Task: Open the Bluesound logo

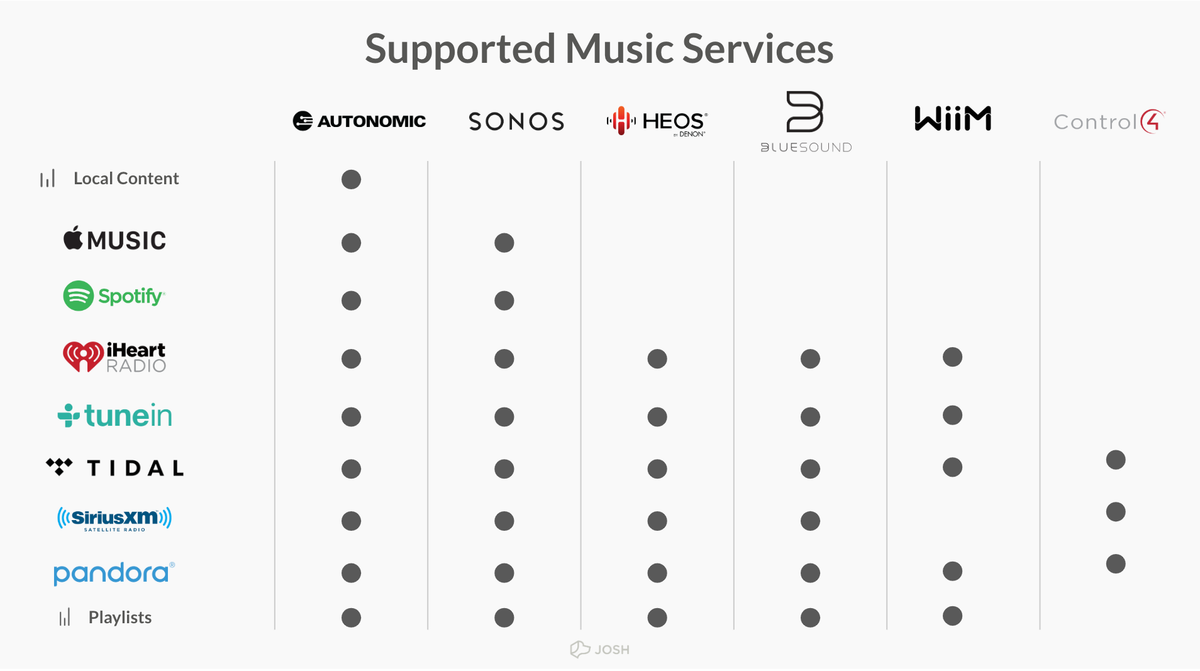Action: 804,122
